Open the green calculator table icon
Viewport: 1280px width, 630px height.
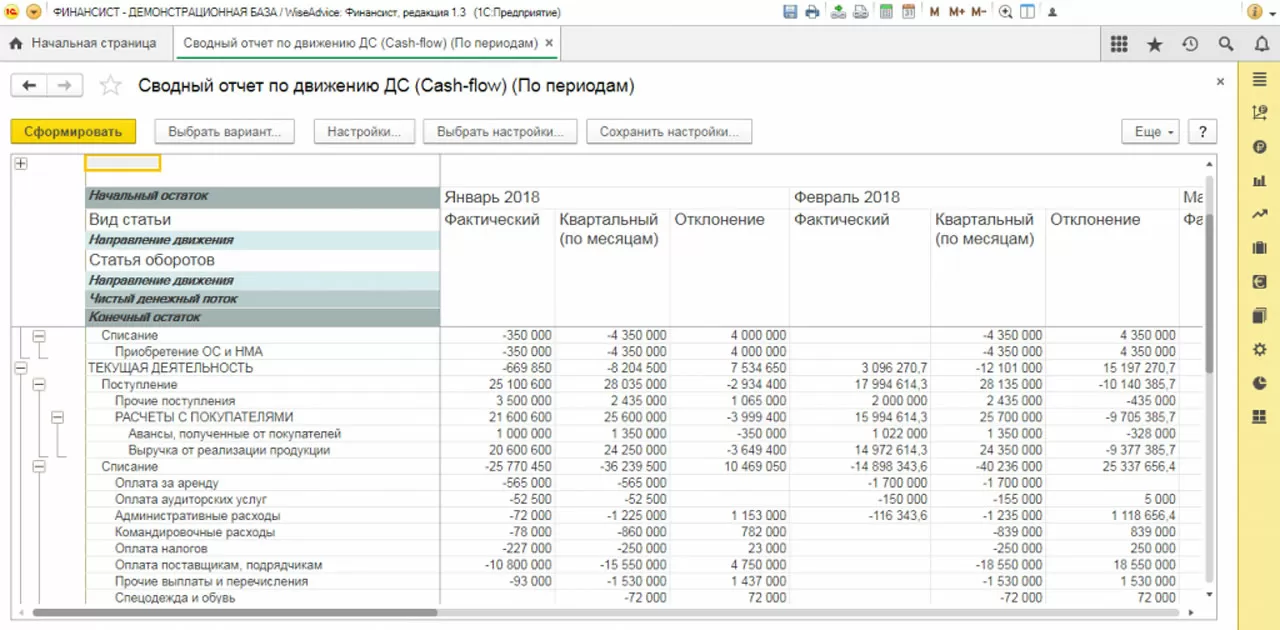point(886,12)
